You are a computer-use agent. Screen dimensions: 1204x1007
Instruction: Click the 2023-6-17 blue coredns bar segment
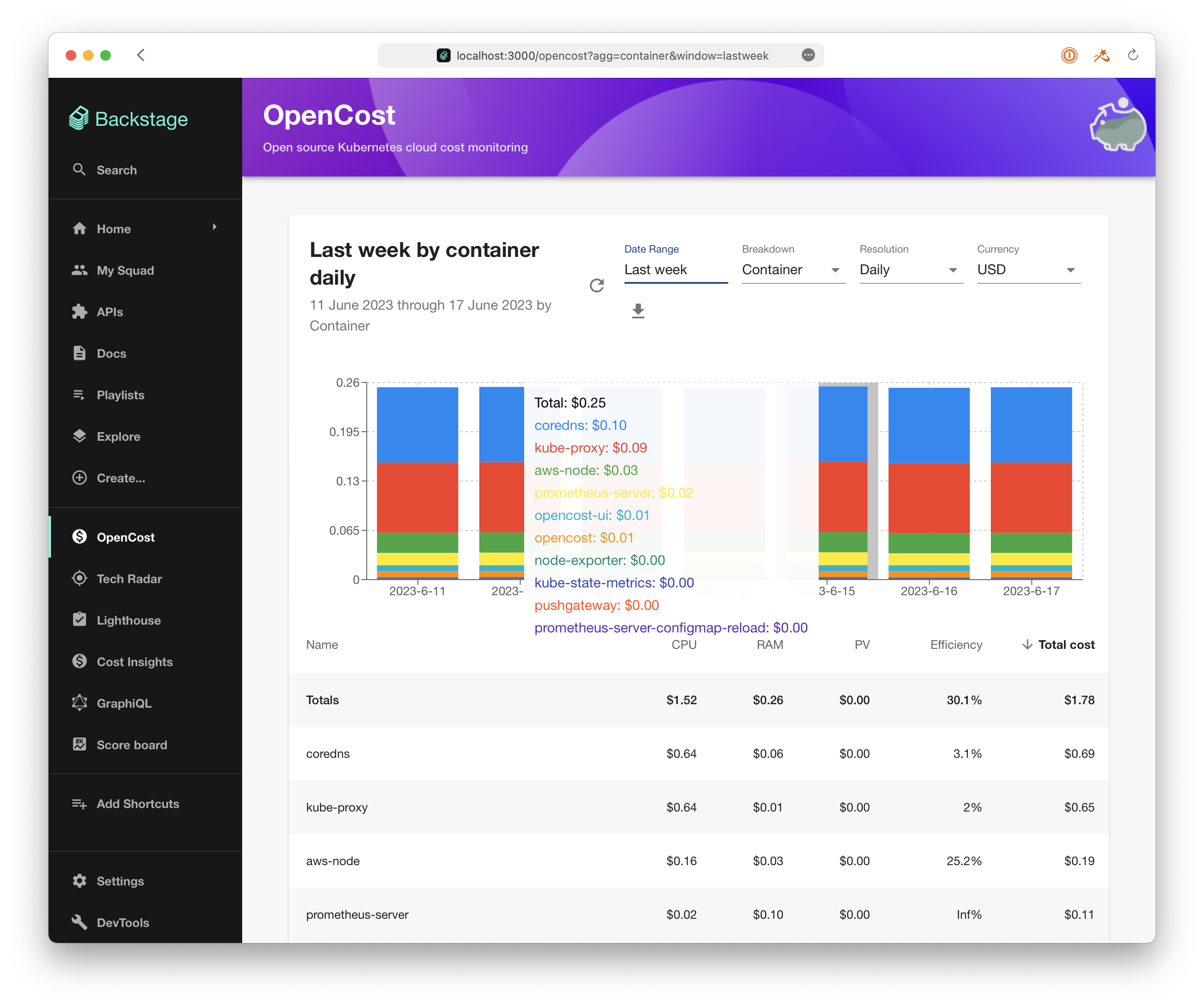[x=1031, y=424]
